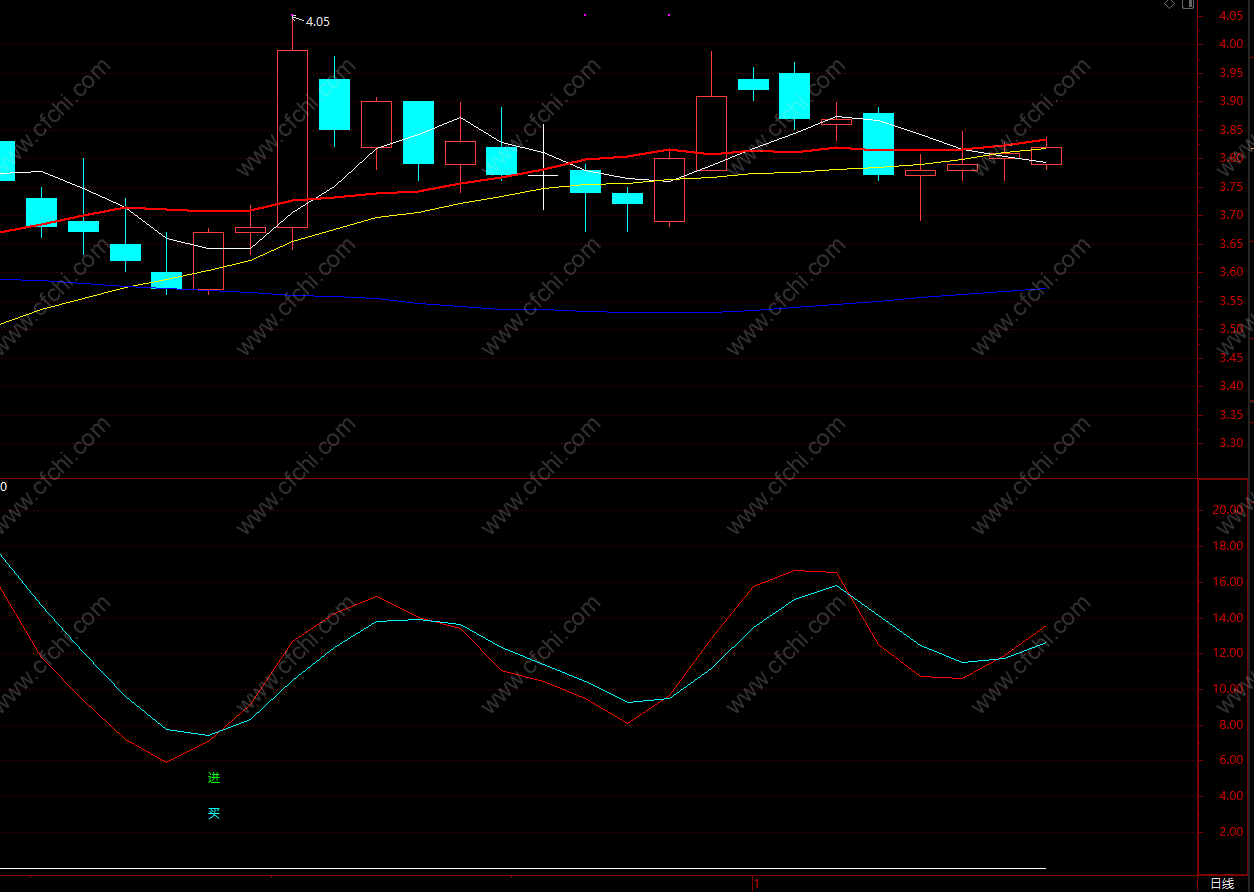Click the cyan 买 signal marker
The height and width of the screenshot is (892, 1254).
[214, 813]
